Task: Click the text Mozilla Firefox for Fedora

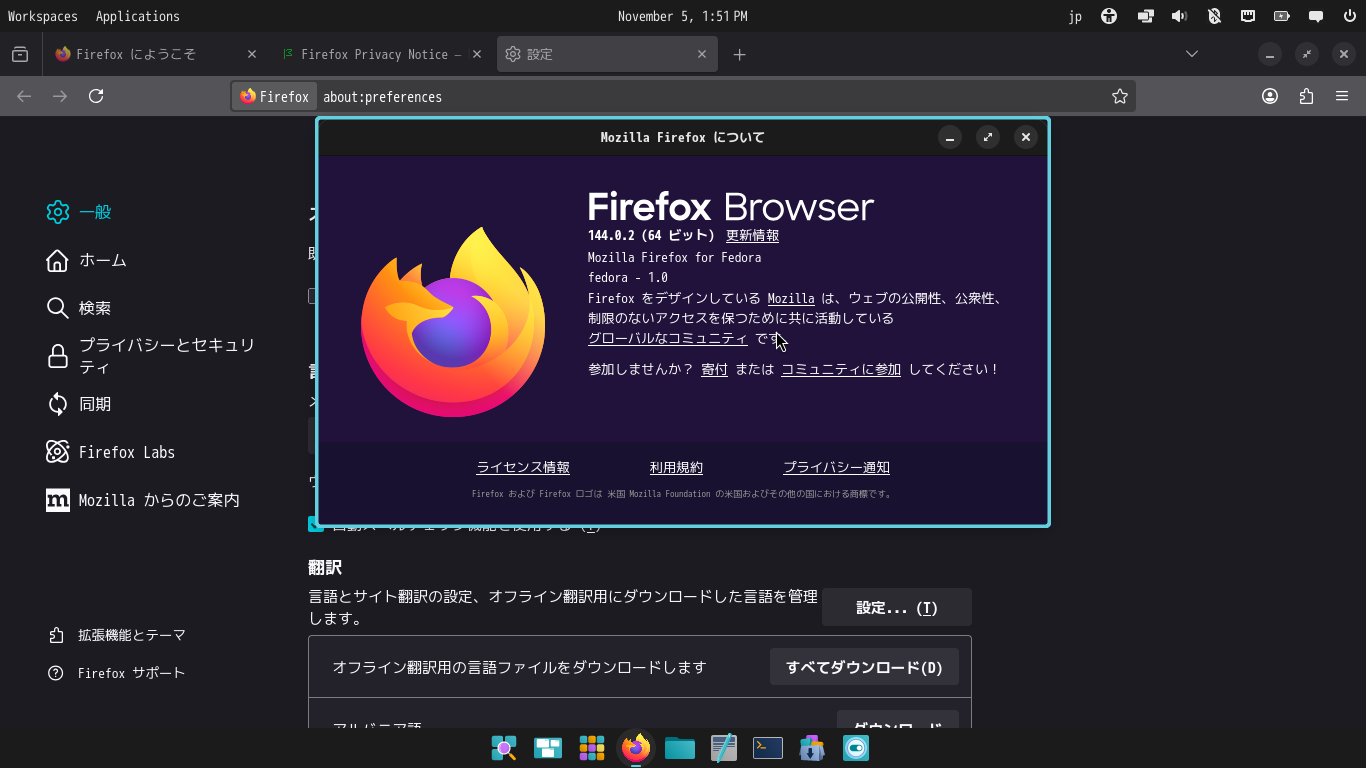Action: pyautogui.click(x=675, y=257)
